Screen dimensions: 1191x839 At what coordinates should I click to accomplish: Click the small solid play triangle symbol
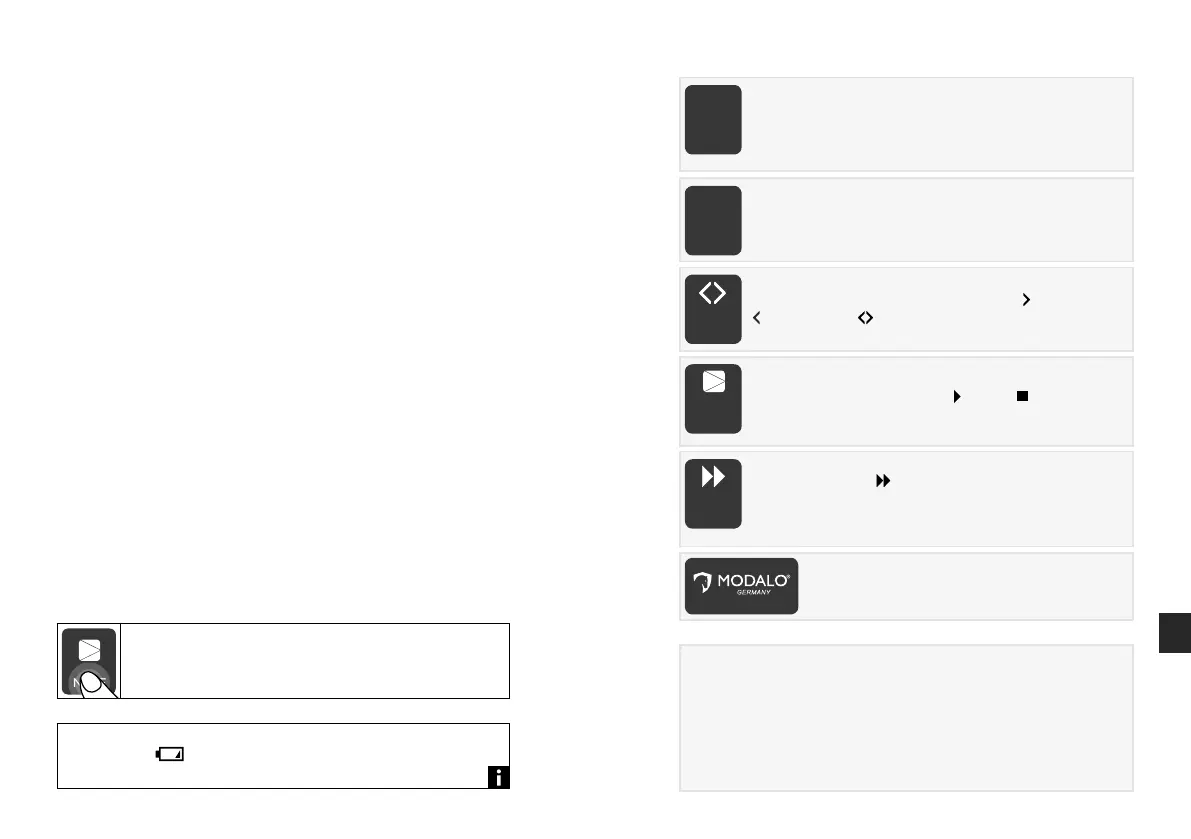(956, 397)
